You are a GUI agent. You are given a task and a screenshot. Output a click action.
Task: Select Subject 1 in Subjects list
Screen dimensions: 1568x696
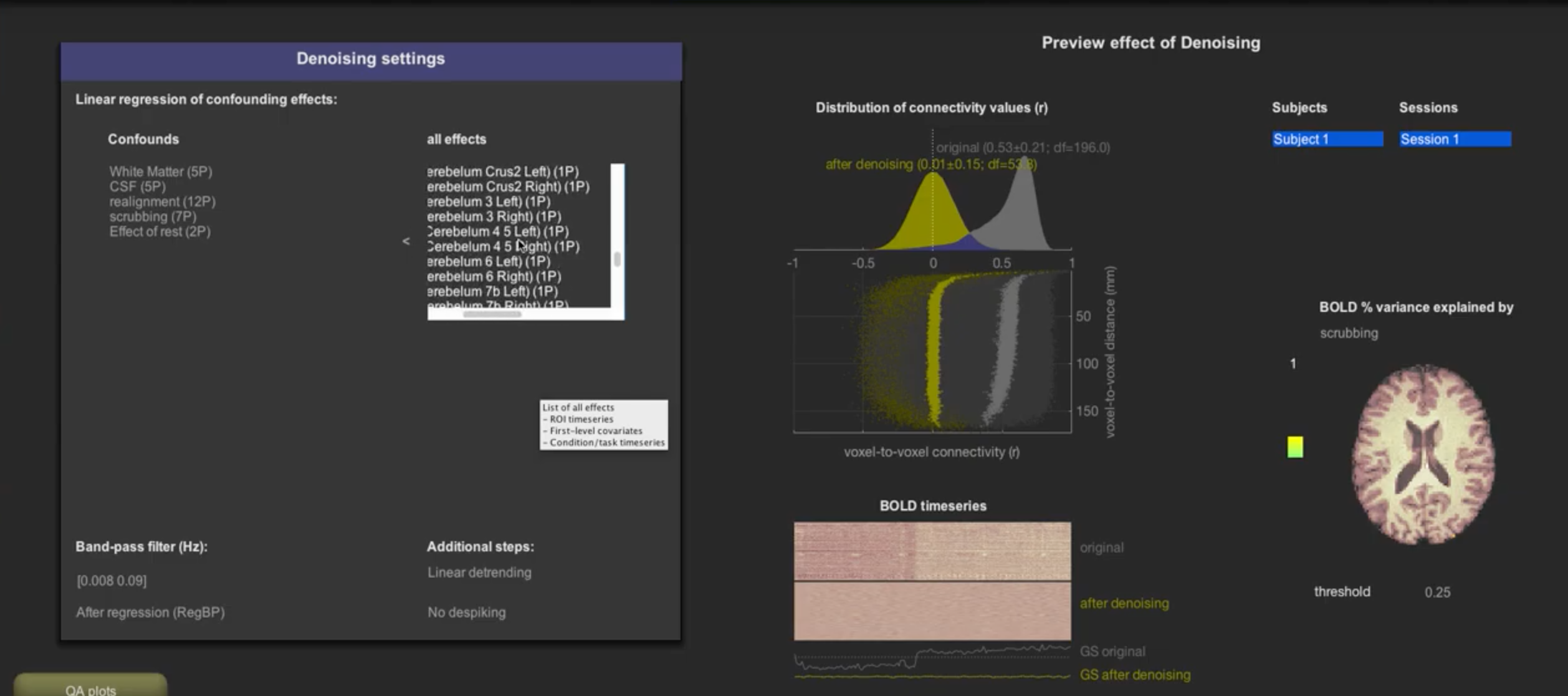tap(1327, 139)
